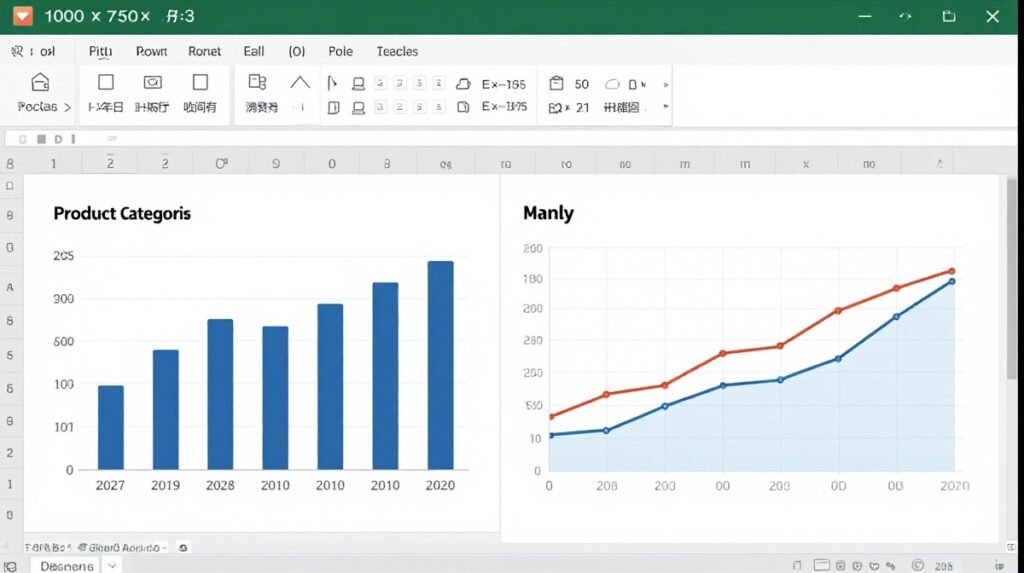Click the '205' status bar zoom value
The height and width of the screenshot is (573, 1024).
[944, 566]
